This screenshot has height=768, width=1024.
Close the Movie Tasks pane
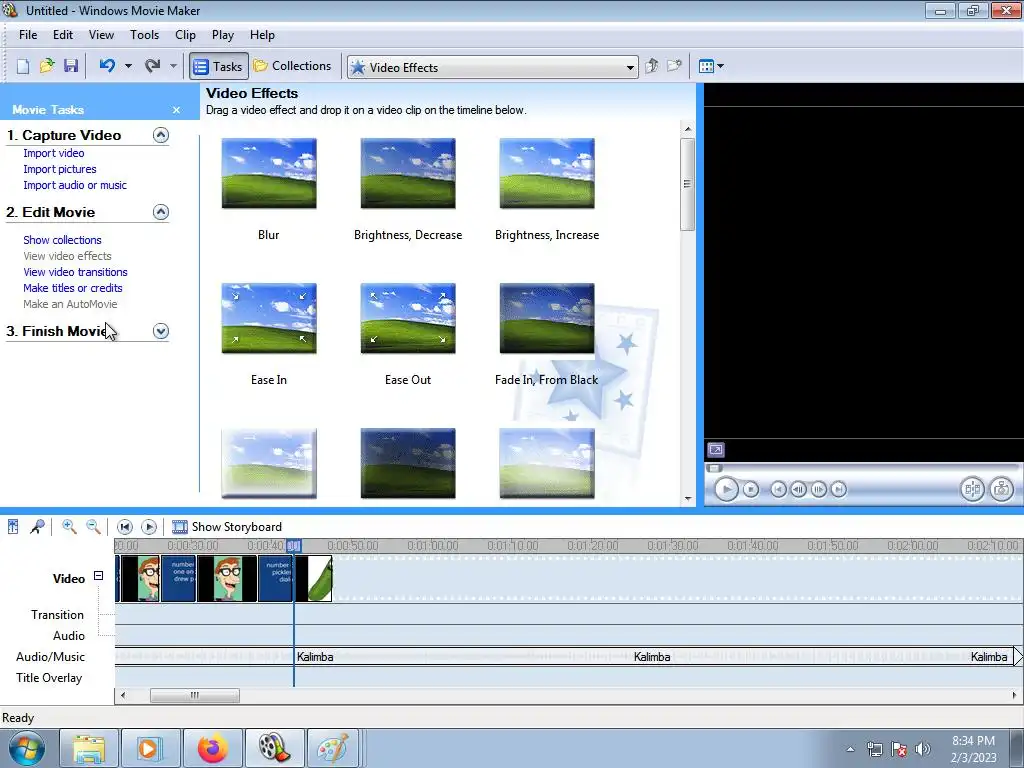tap(176, 110)
